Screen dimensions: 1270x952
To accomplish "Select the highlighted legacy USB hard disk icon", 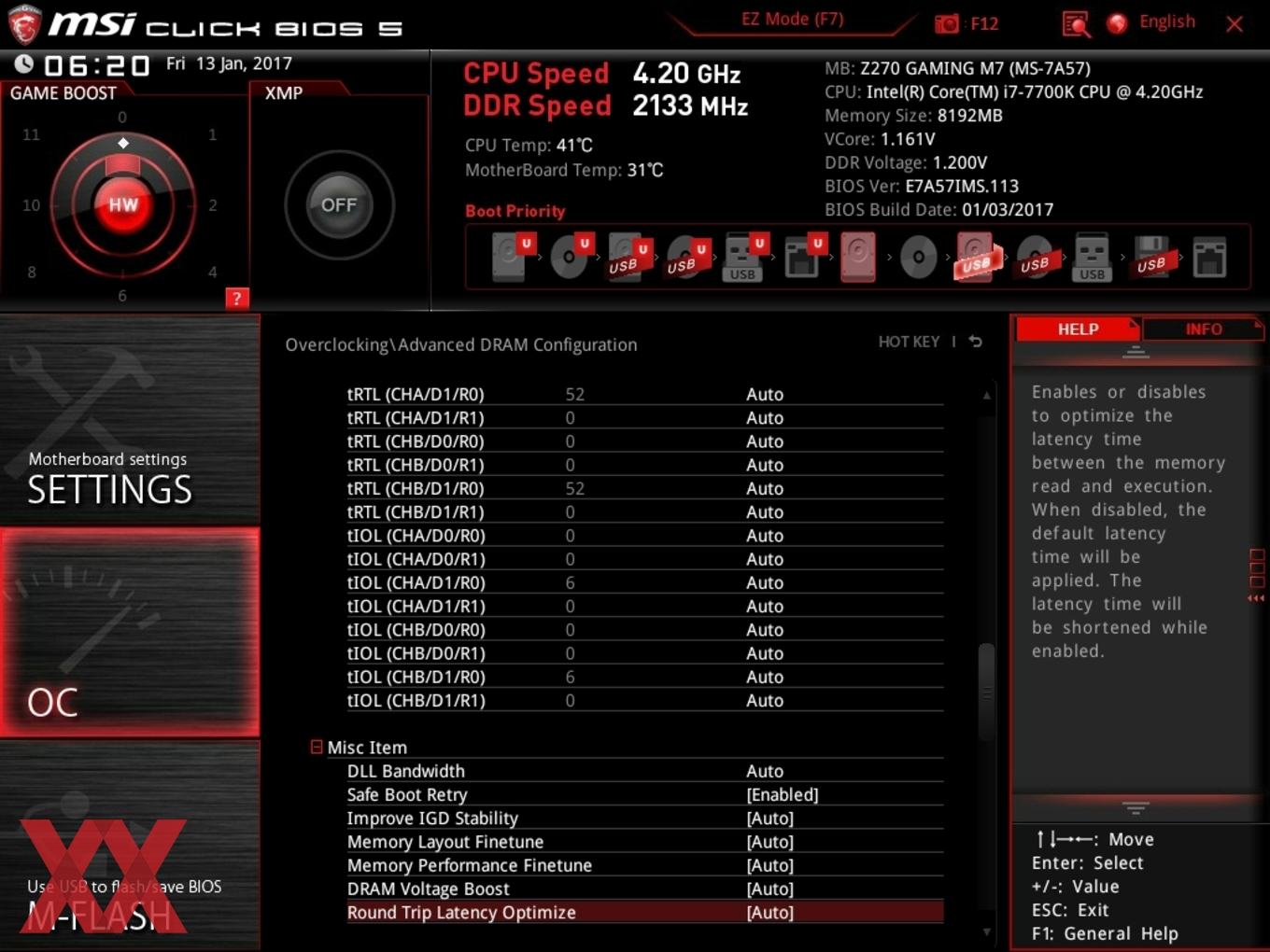I will click(x=977, y=258).
